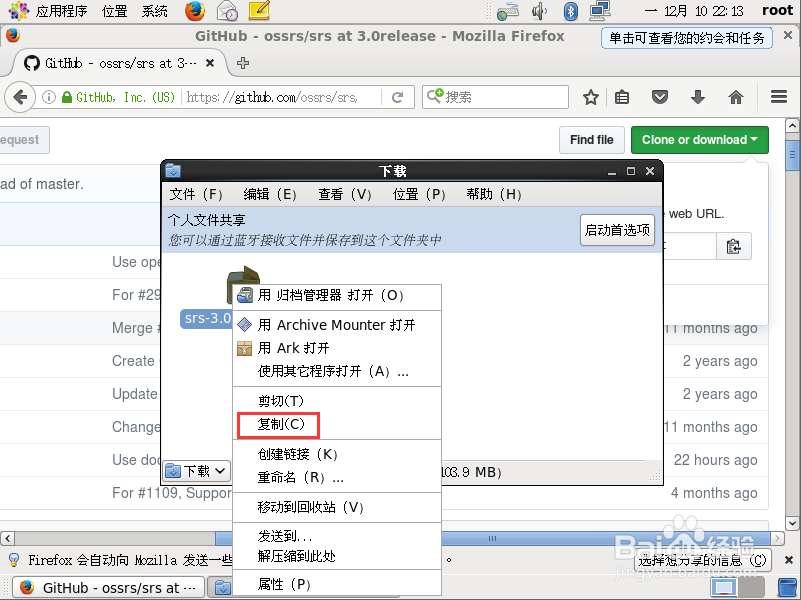801x600 pixels.
Task: Click the 下载 window title folder icon
Action: pos(173,171)
